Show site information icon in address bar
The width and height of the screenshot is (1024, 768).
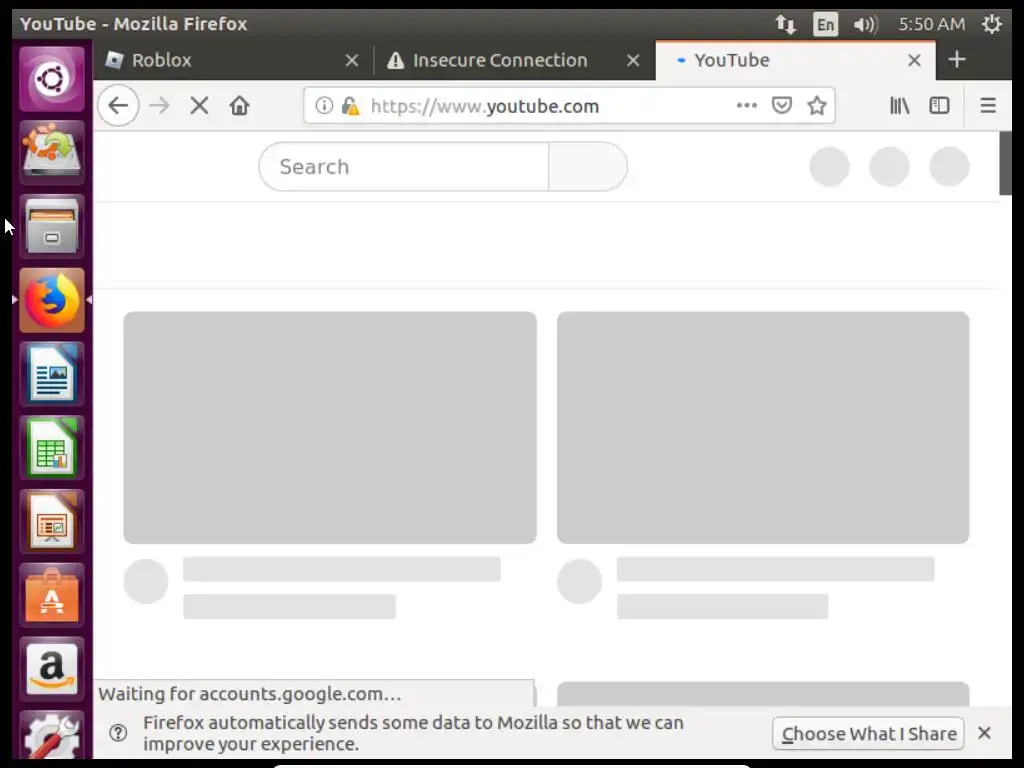[324, 105]
